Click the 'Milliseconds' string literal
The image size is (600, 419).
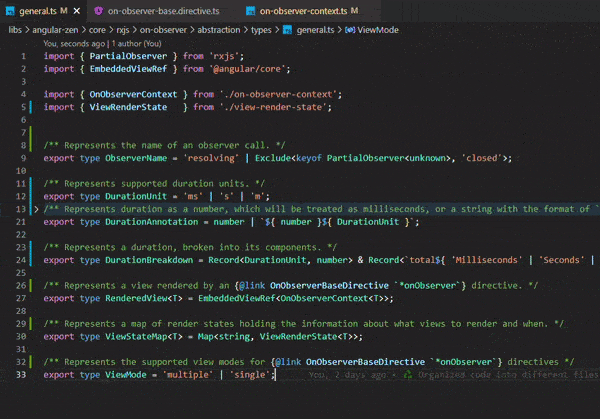point(486,260)
